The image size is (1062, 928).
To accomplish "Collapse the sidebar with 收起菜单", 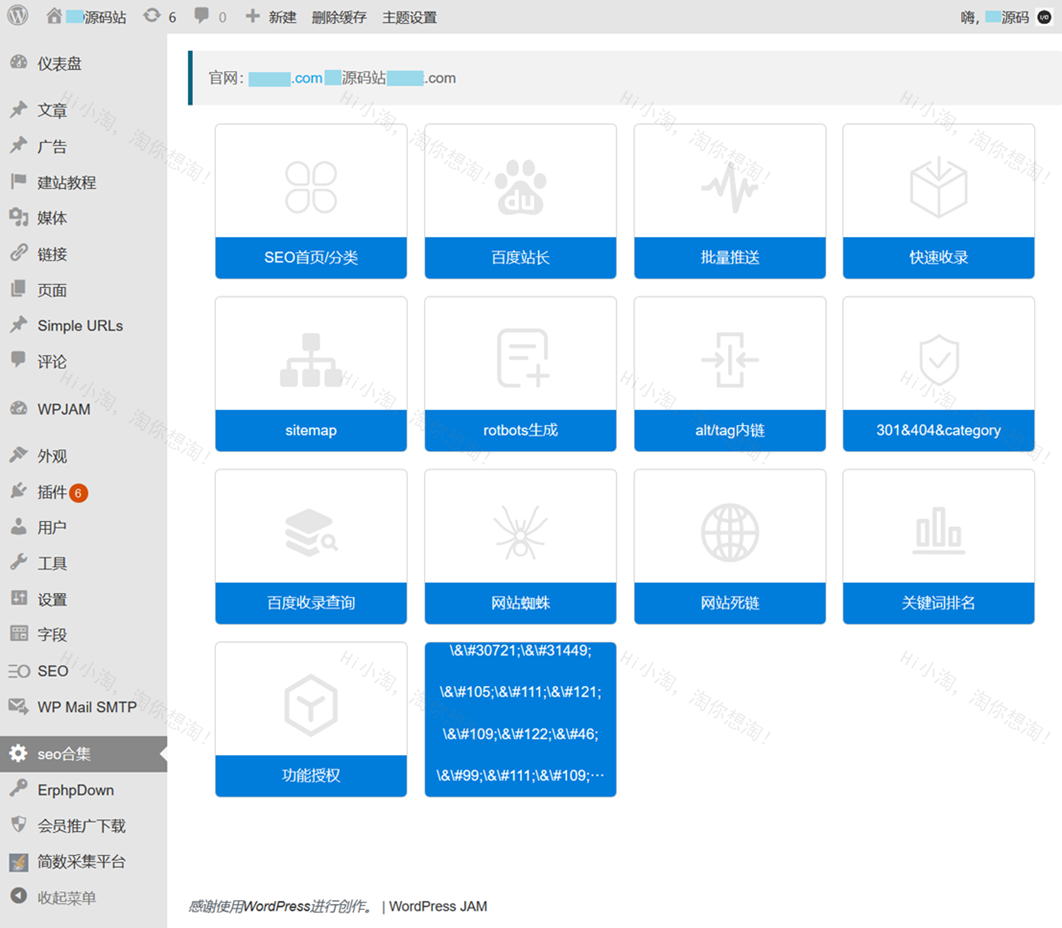I will [x=66, y=898].
